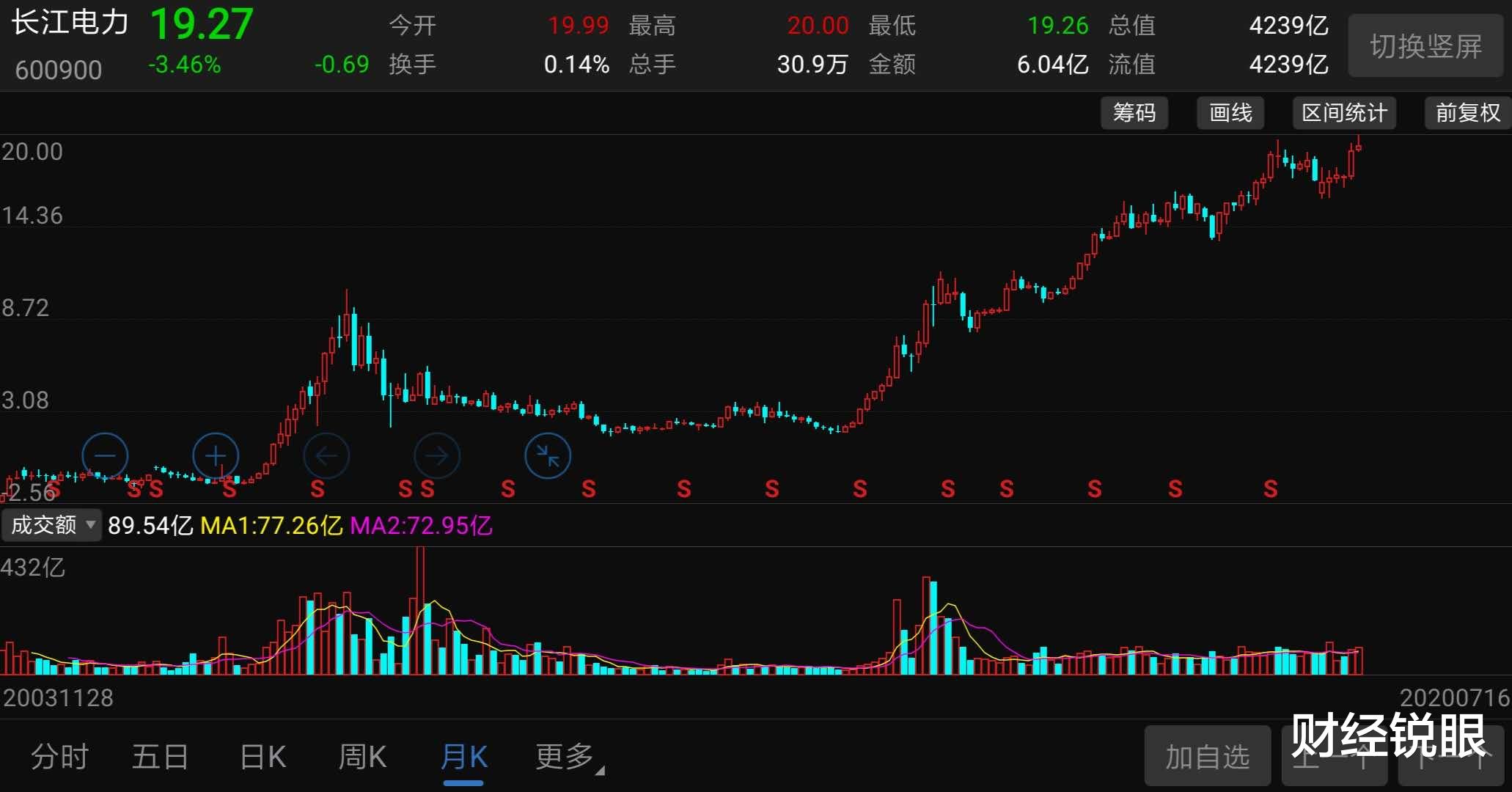Zoom in the chart with the plus icon
The width and height of the screenshot is (1512, 792).
[215, 455]
